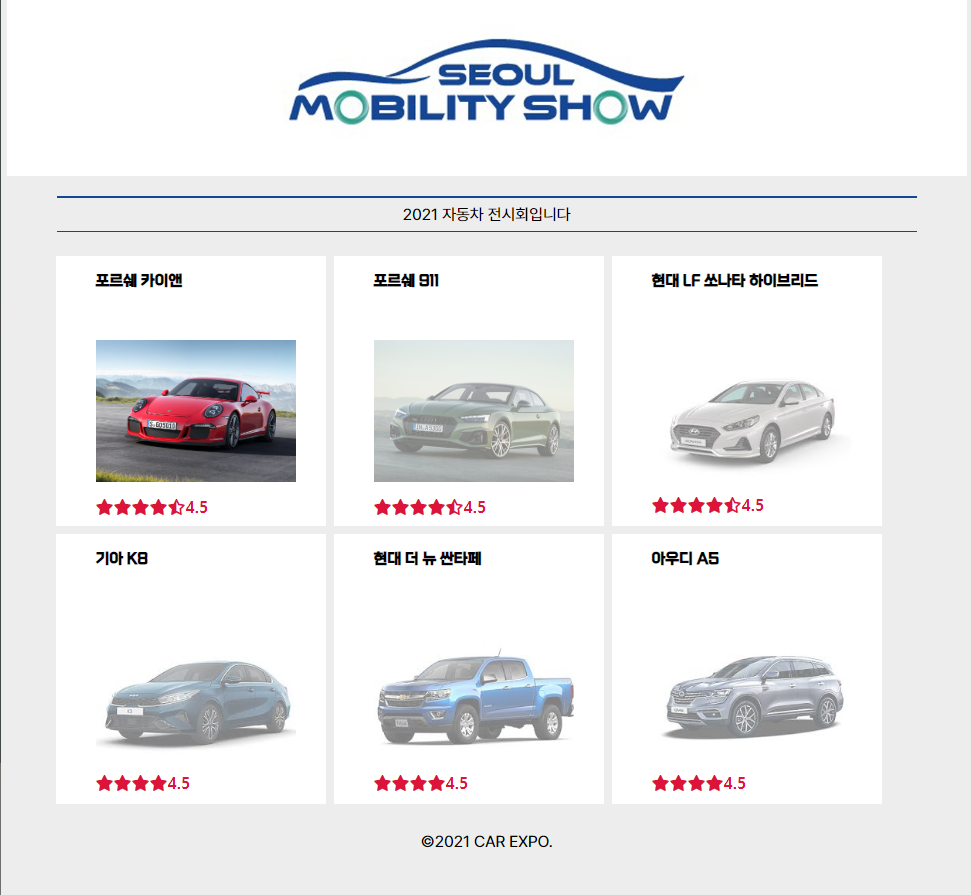Click the fourth star under 기아 K8

coord(159,784)
